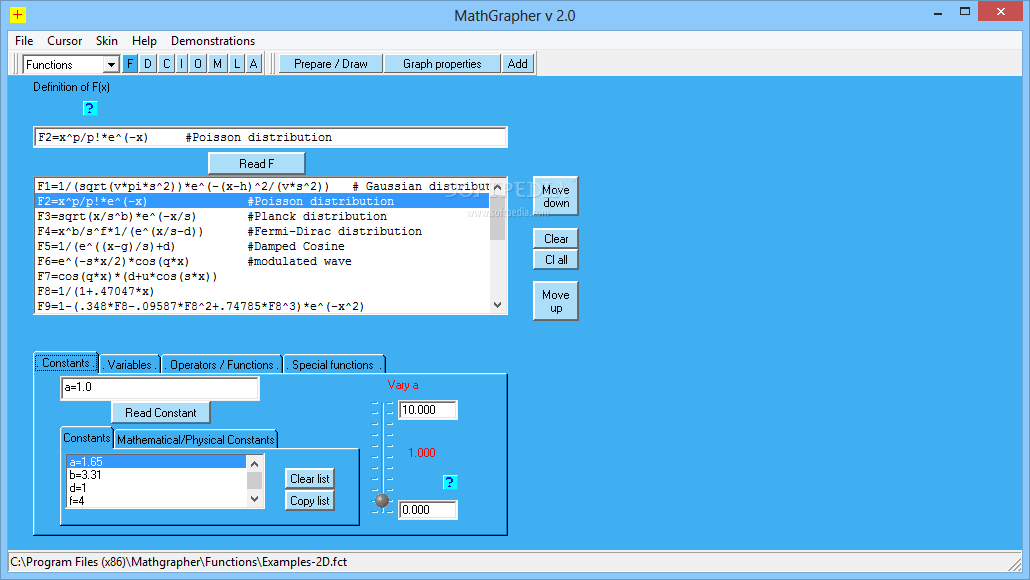Open help icon beside the Vary a slider
This screenshot has height=580, width=1030.
449,482
